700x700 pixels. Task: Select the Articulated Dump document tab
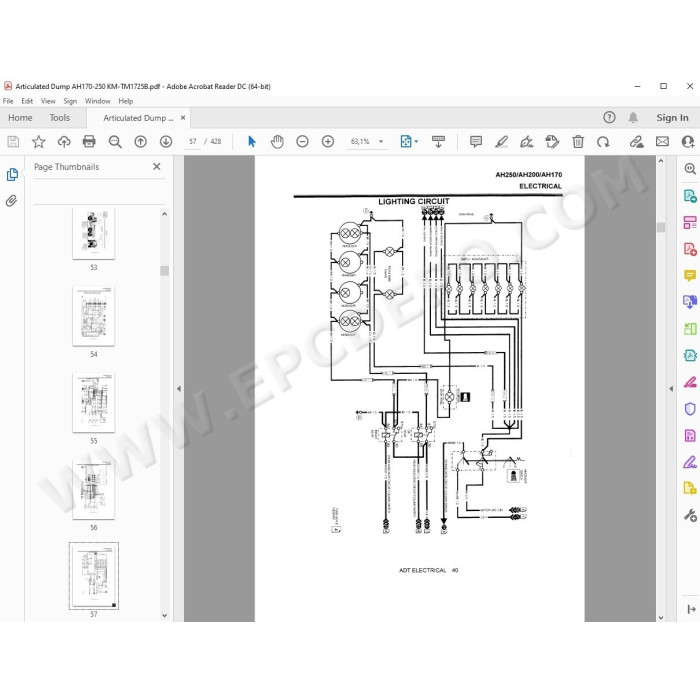click(x=138, y=118)
